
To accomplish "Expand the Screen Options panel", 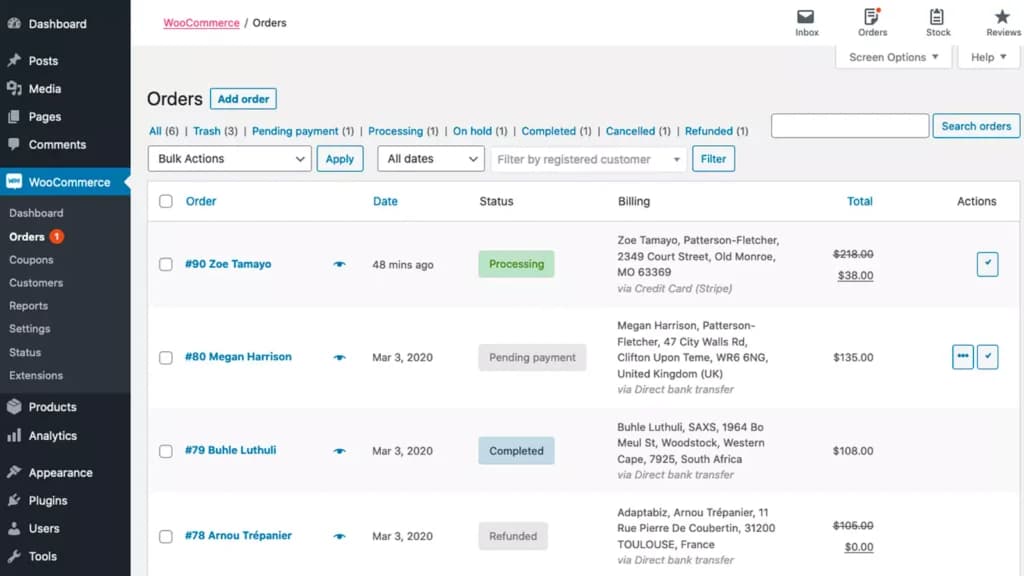I will [x=893, y=57].
